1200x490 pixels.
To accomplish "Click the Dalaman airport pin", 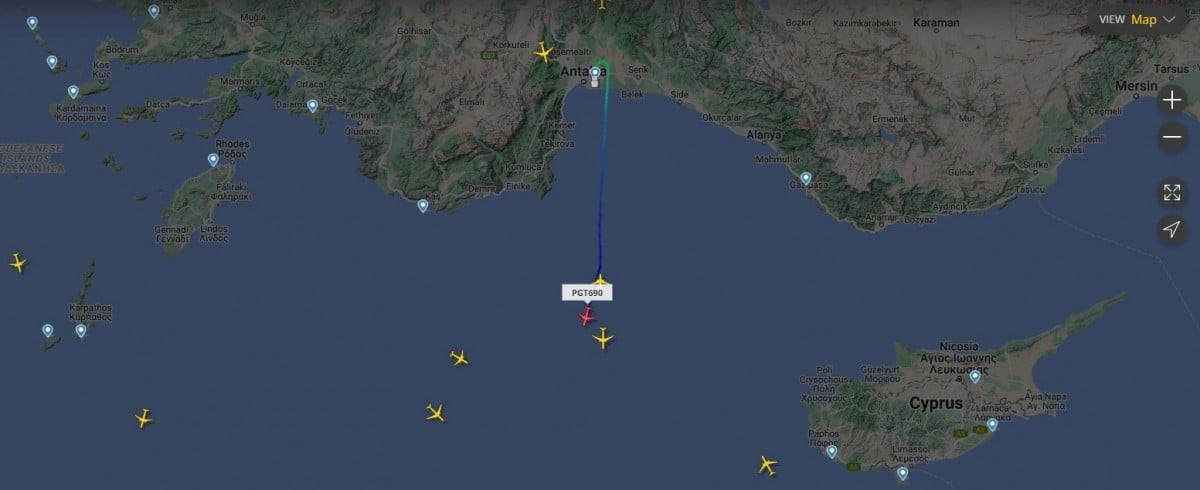I will pos(312,106).
